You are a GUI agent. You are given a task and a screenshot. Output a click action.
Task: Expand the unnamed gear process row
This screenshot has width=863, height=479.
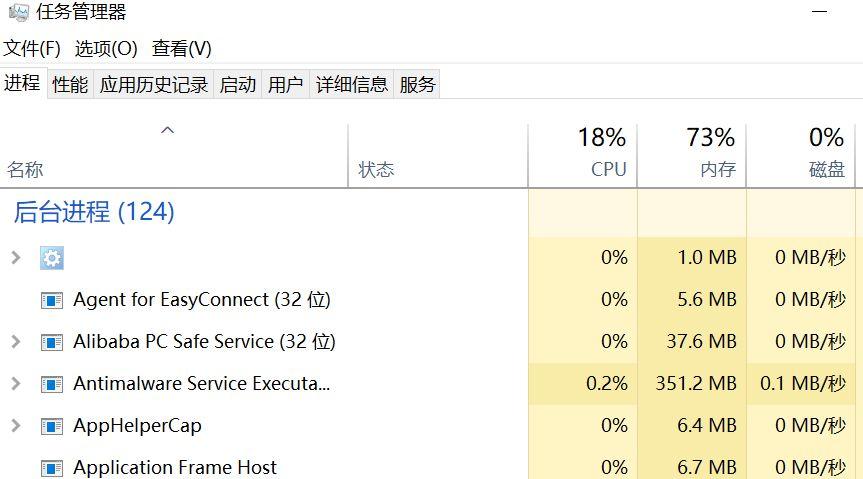(16, 257)
